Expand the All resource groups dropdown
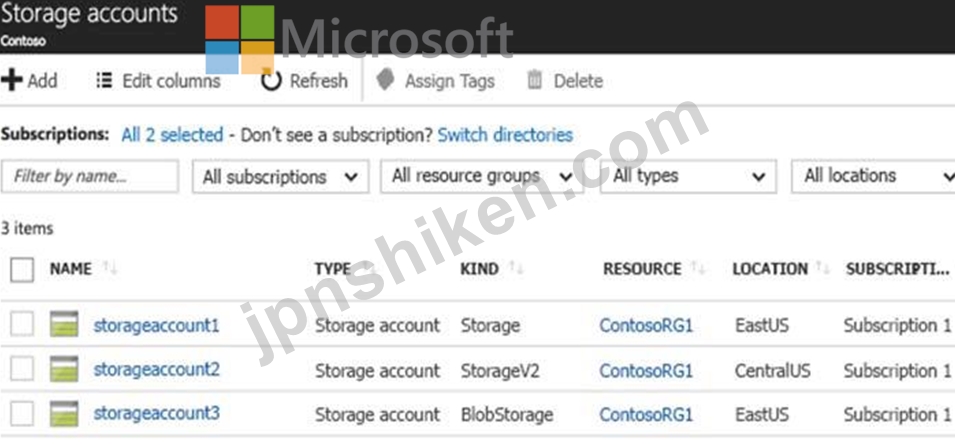The width and height of the screenshot is (955, 445). (x=482, y=177)
